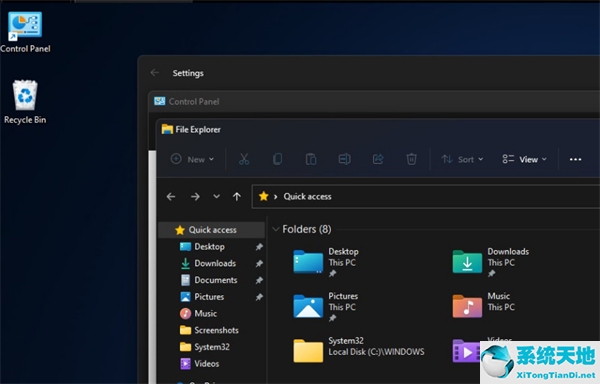Image resolution: width=600 pixels, height=384 pixels.
Task: Open the Pictures folder tile in Folders
Action: click(326, 306)
